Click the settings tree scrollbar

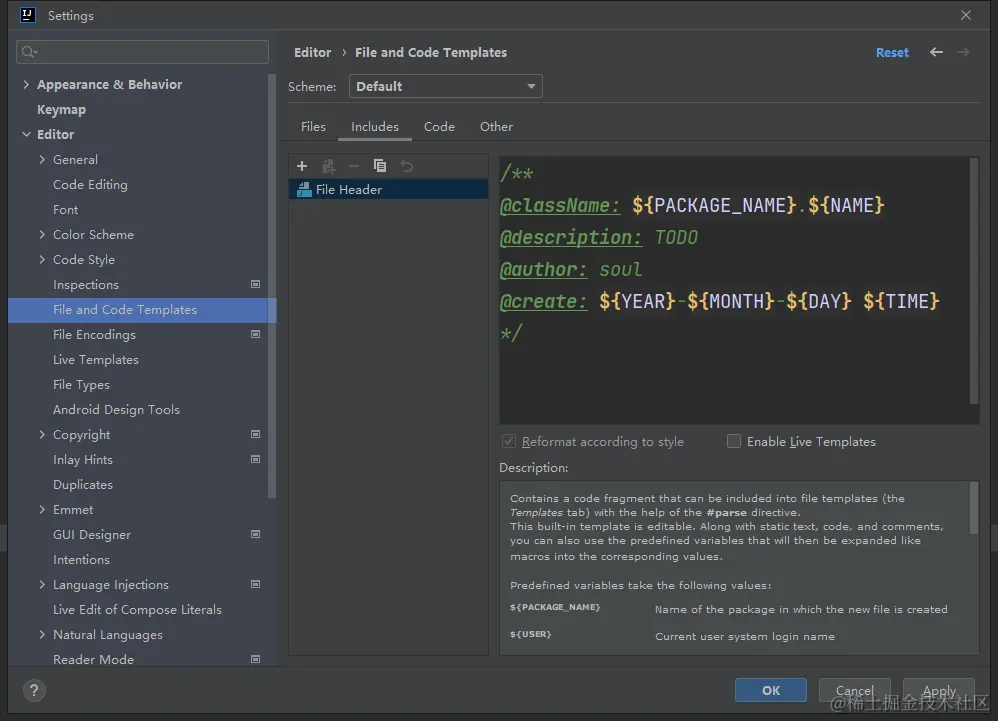[272, 286]
